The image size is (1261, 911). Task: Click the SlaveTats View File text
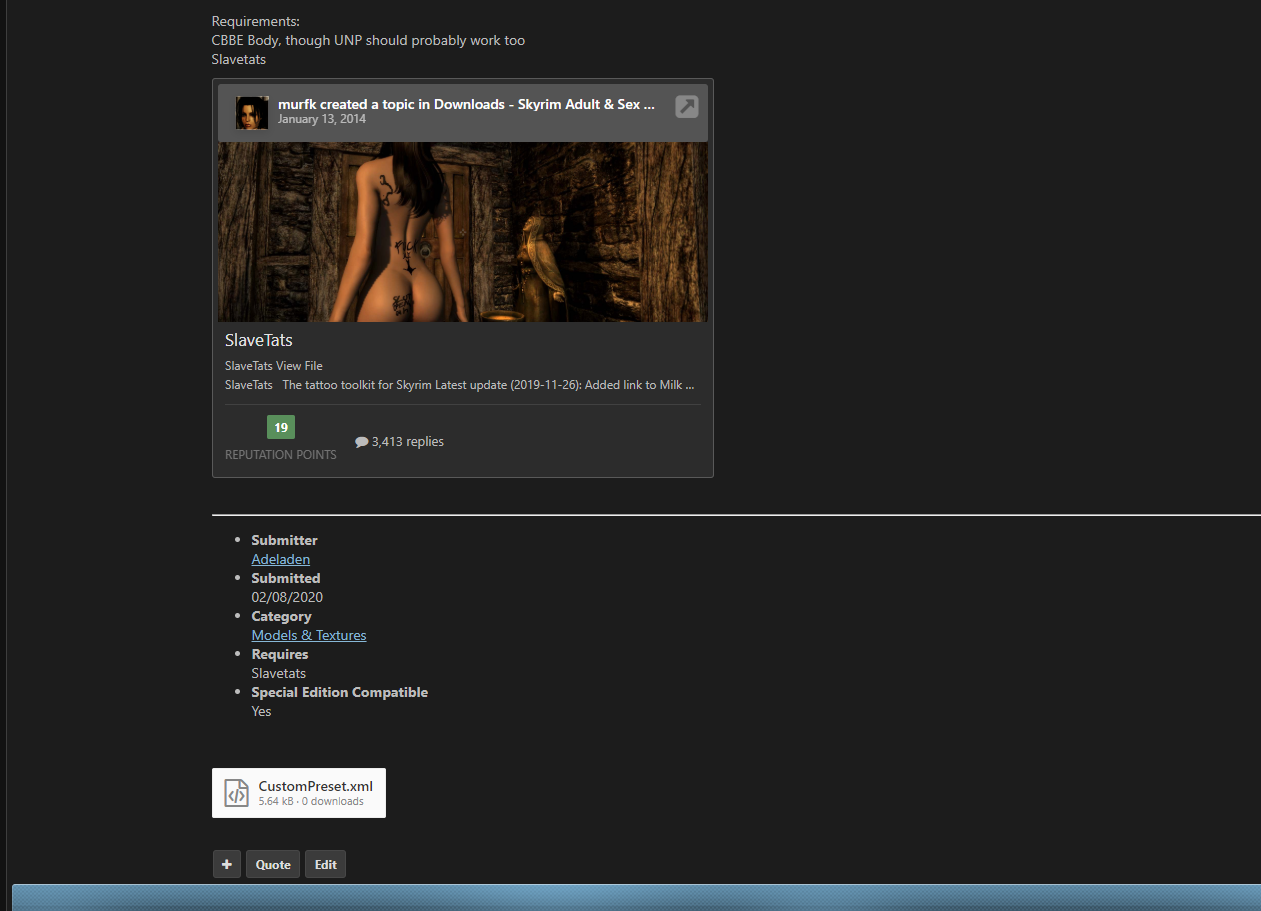click(274, 366)
